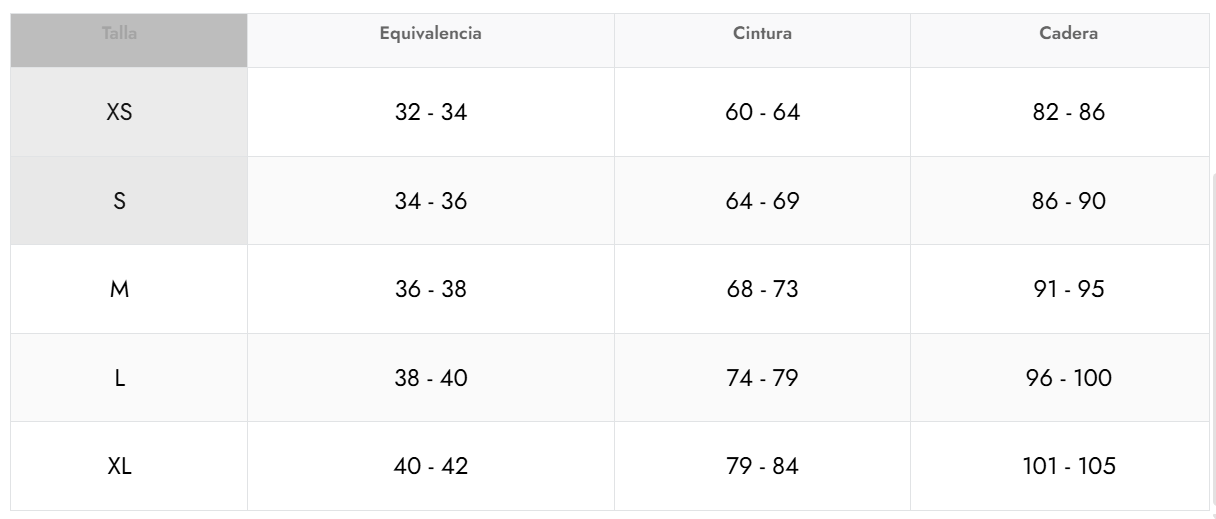The width and height of the screenshot is (1216, 519).
Task: Click the 64 - 69 cintura cell
Action: point(762,201)
